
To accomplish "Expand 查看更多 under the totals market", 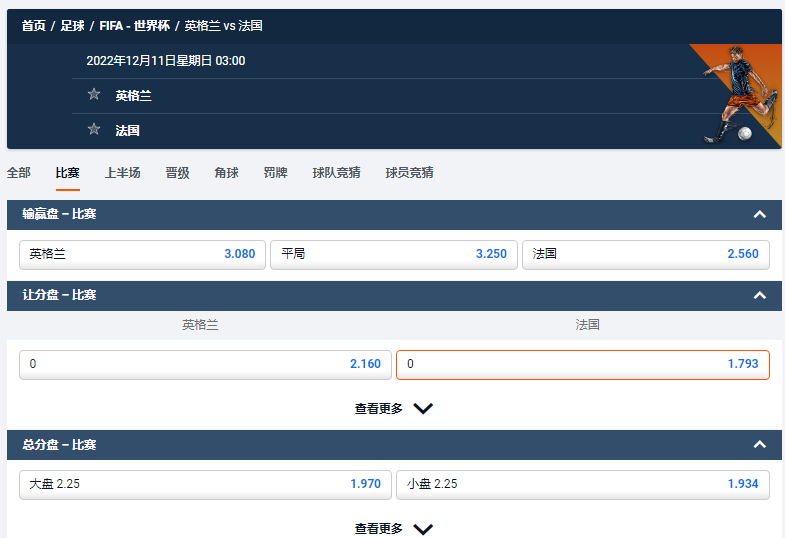I will (x=393, y=528).
